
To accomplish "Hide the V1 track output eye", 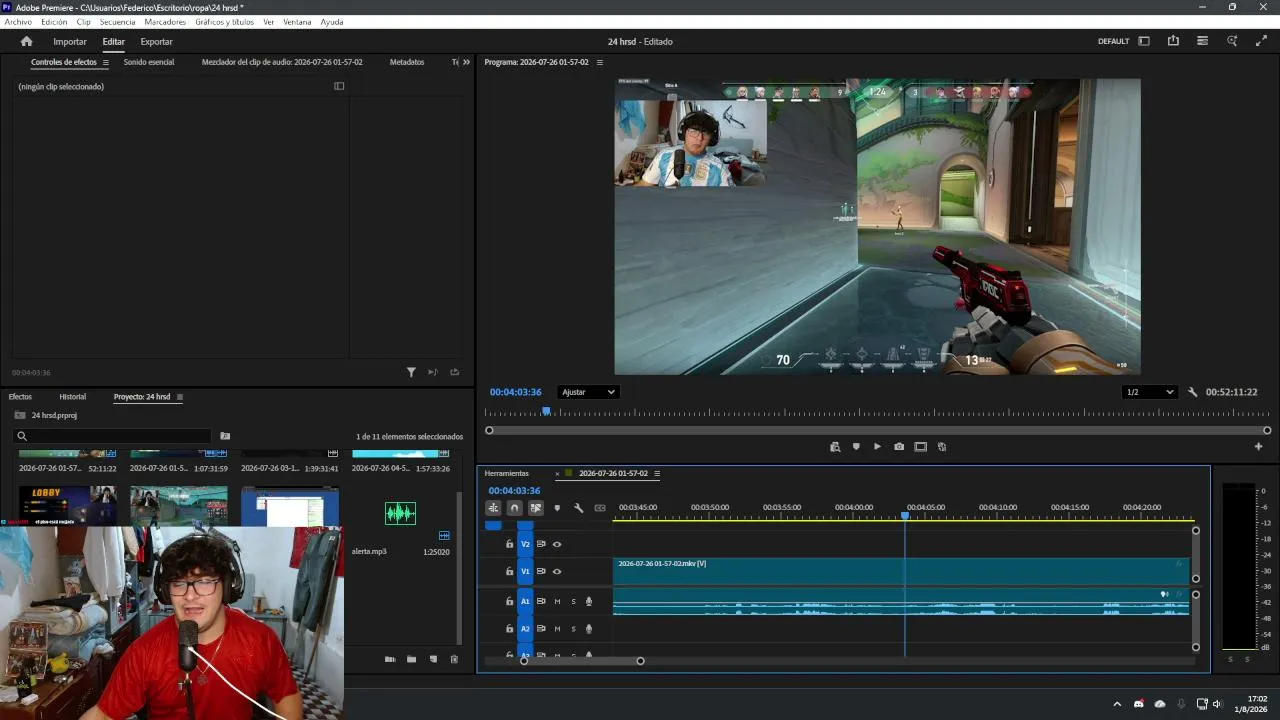I will click(x=557, y=571).
